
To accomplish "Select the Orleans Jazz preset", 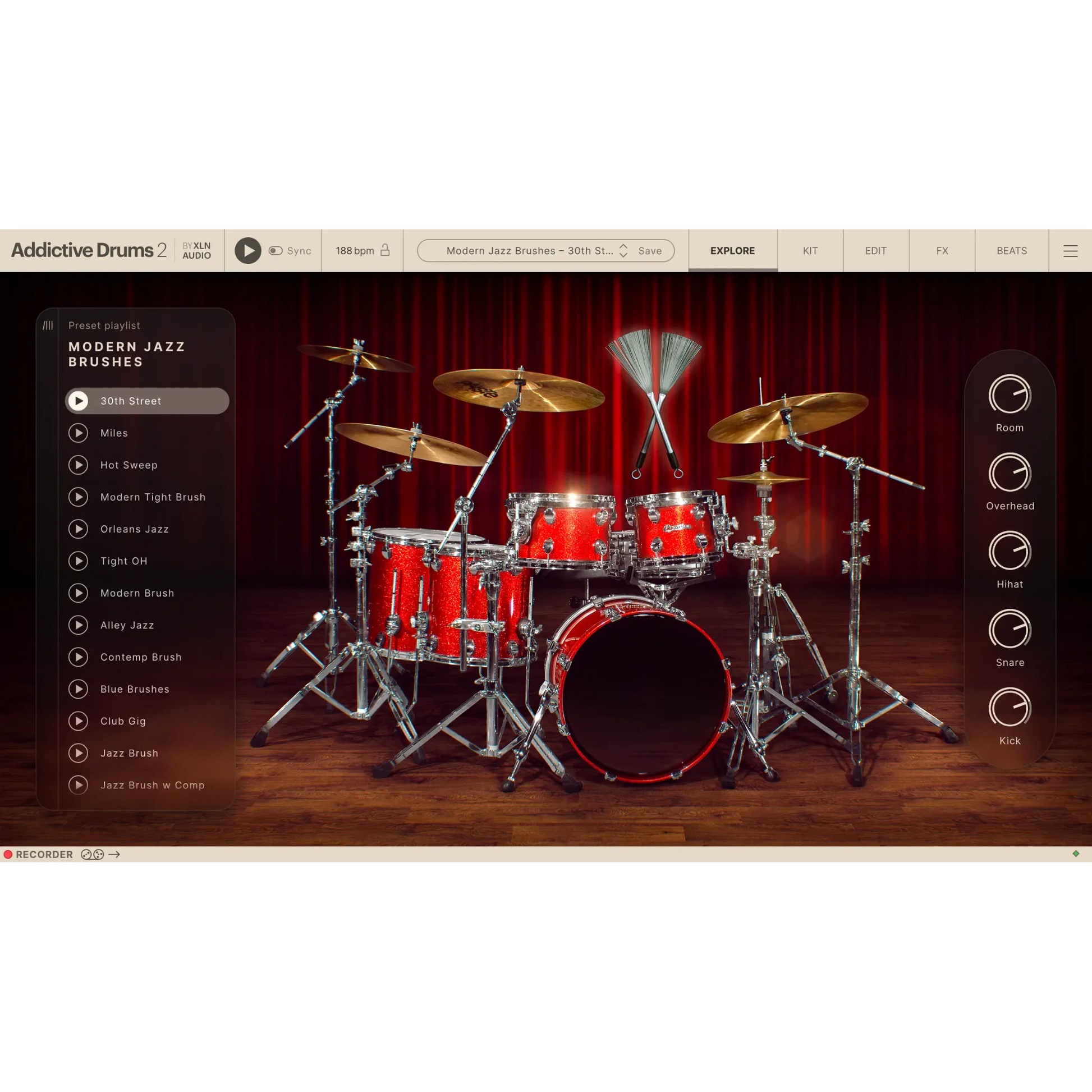I will (x=135, y=529).
